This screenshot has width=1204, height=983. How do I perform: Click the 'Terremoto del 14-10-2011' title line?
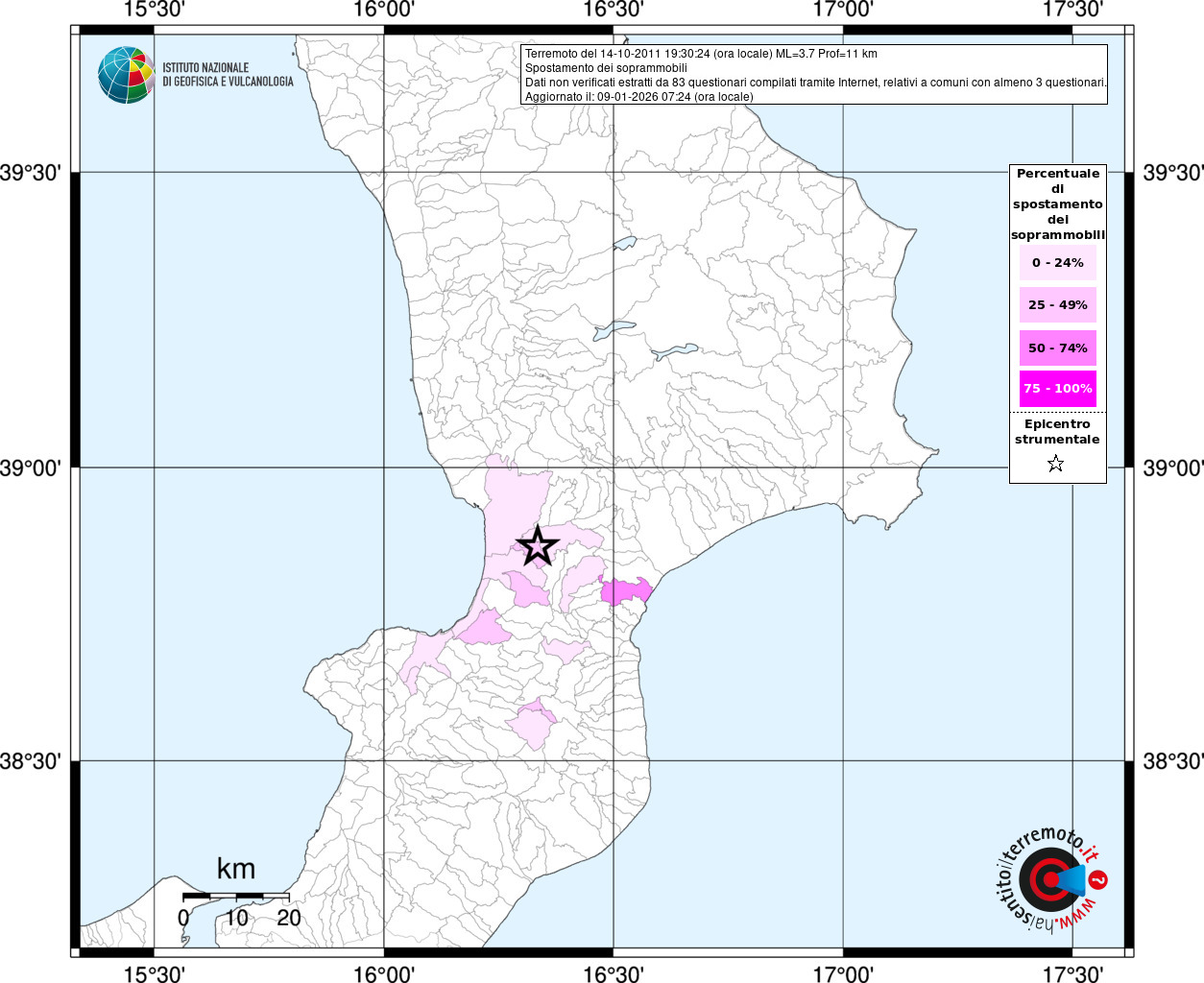coord(701,54)
